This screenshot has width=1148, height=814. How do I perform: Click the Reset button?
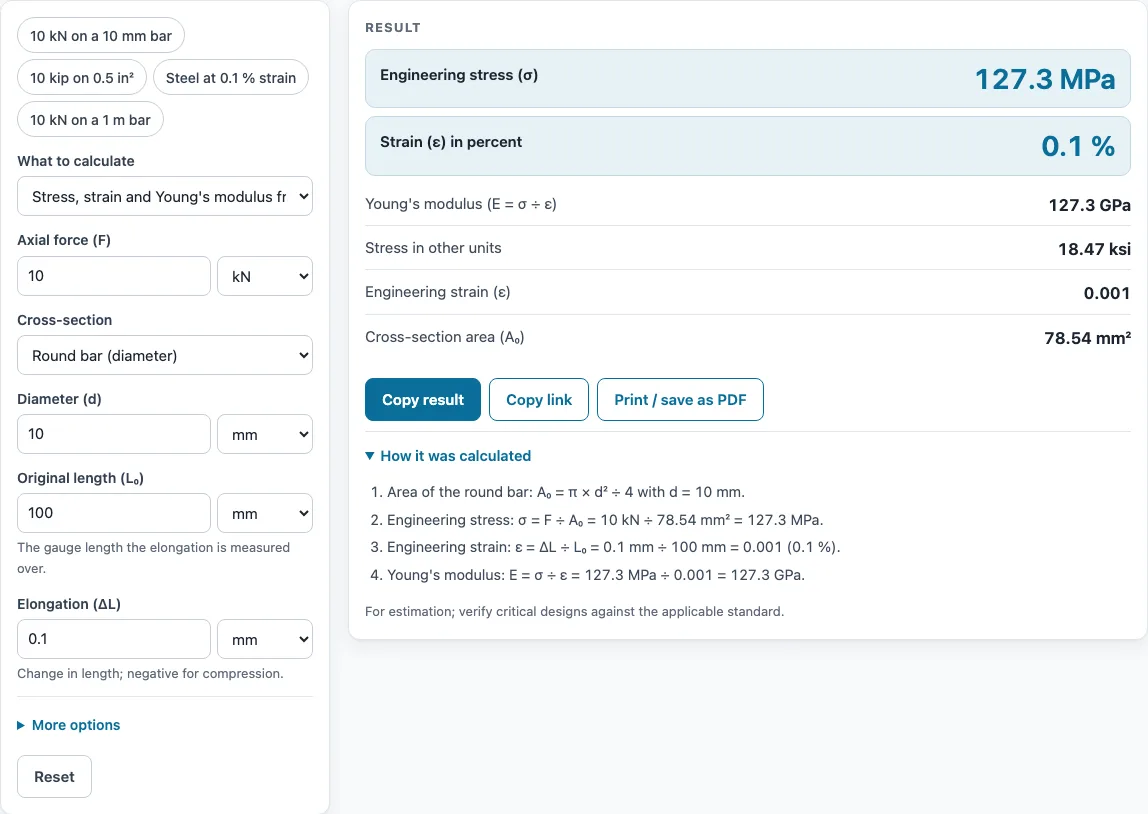coord(54,777)
